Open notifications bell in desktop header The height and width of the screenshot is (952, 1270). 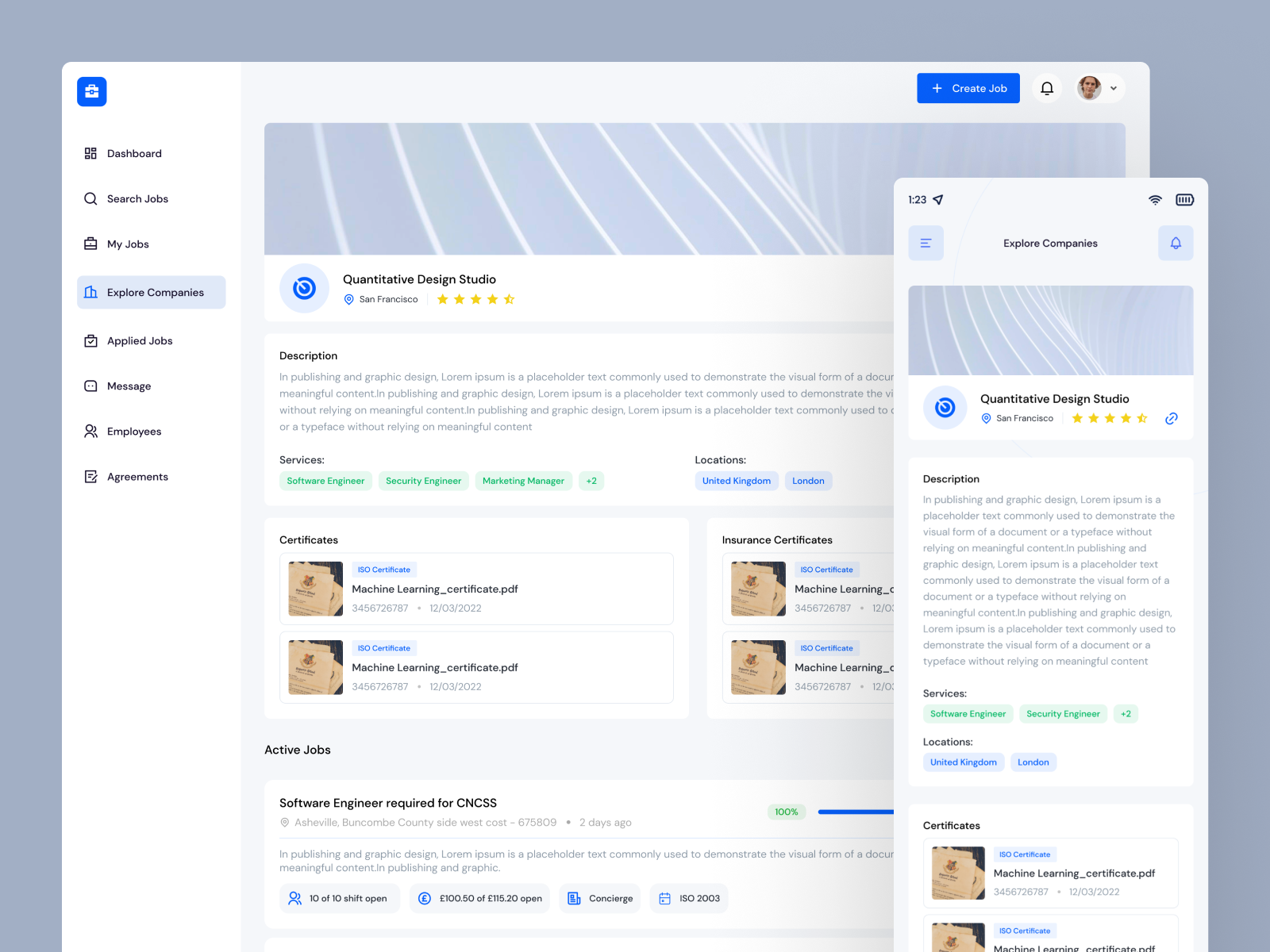click(1047, 88)
